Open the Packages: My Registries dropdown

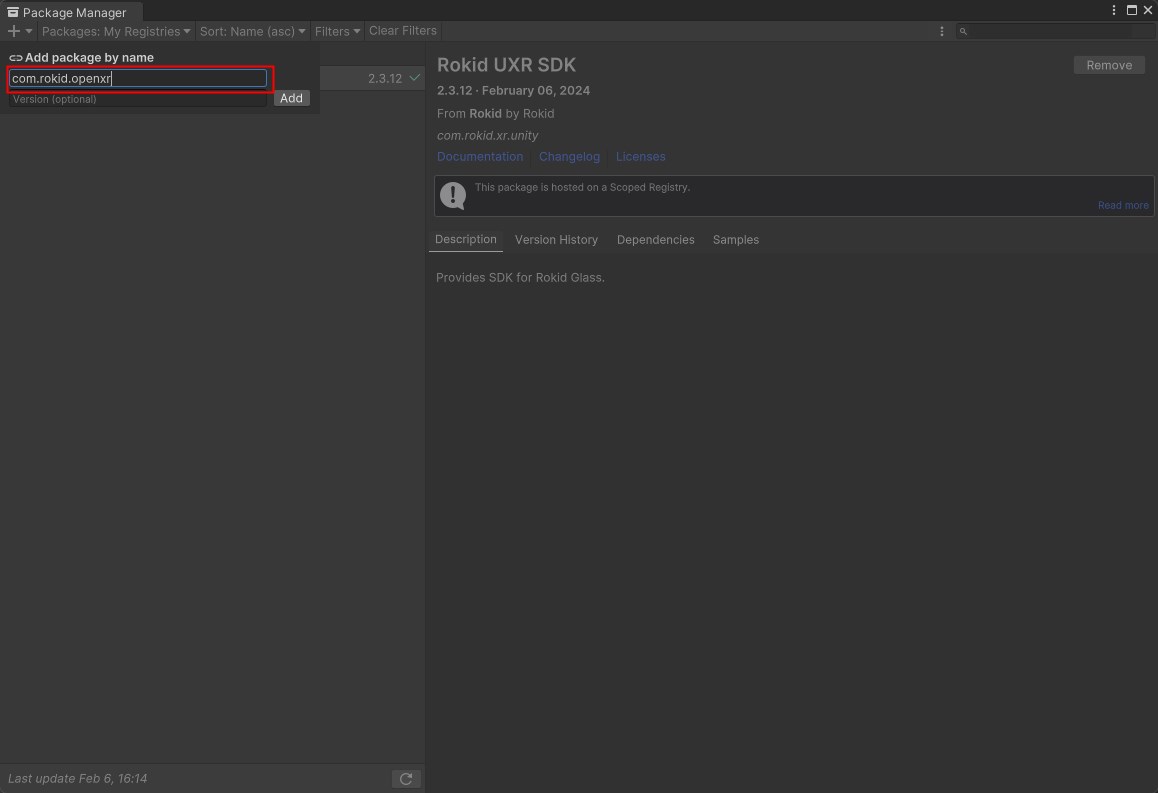[116, 31]
